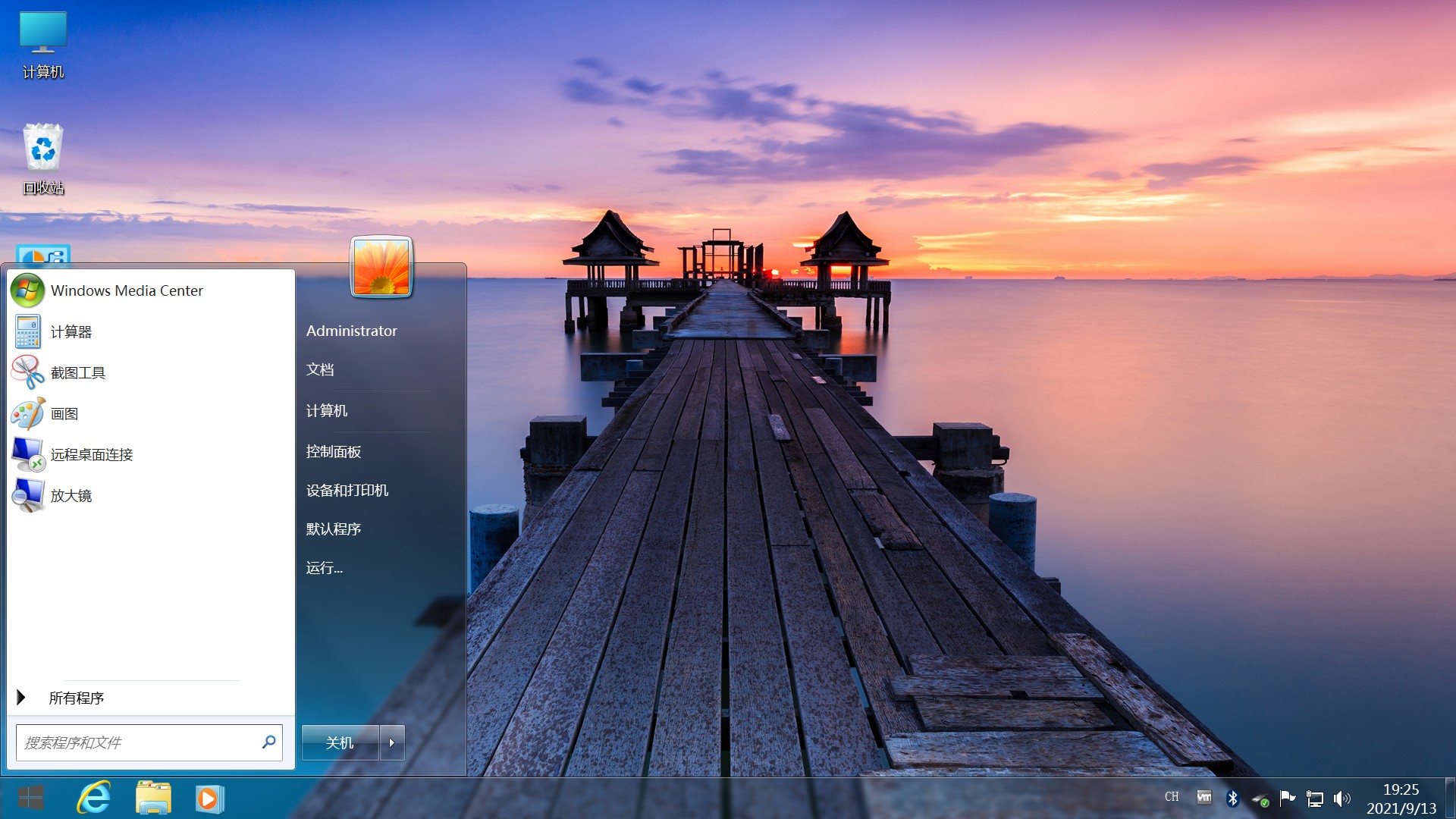
Task: Open Remote Desktop Connection
Action: [92, 453]
